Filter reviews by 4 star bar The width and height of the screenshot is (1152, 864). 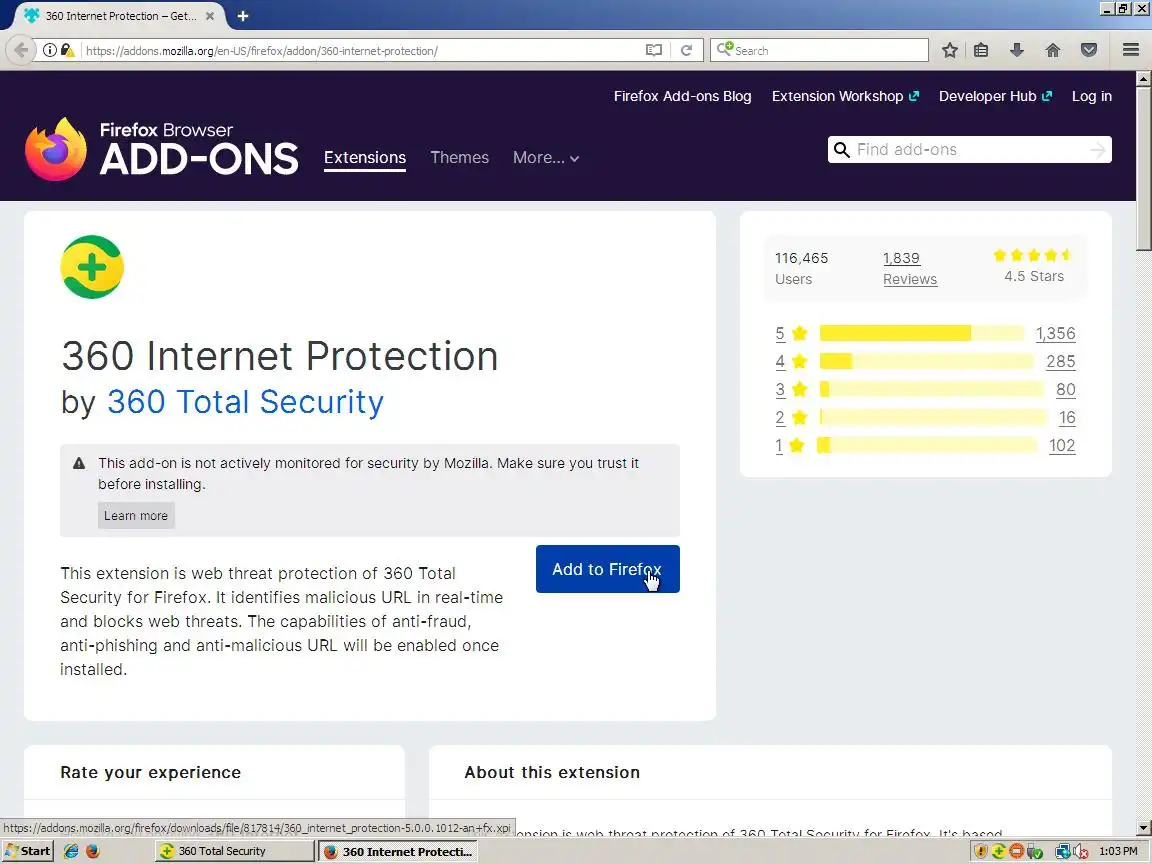pyautogui.click(x=926, y=361)
